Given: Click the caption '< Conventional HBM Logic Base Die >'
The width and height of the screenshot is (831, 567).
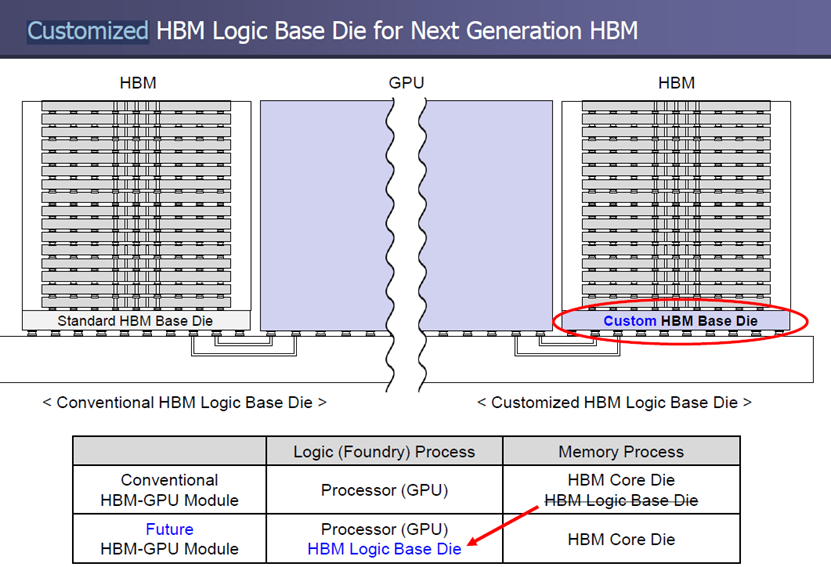Looking at the screenshot, I should point(184,403).
